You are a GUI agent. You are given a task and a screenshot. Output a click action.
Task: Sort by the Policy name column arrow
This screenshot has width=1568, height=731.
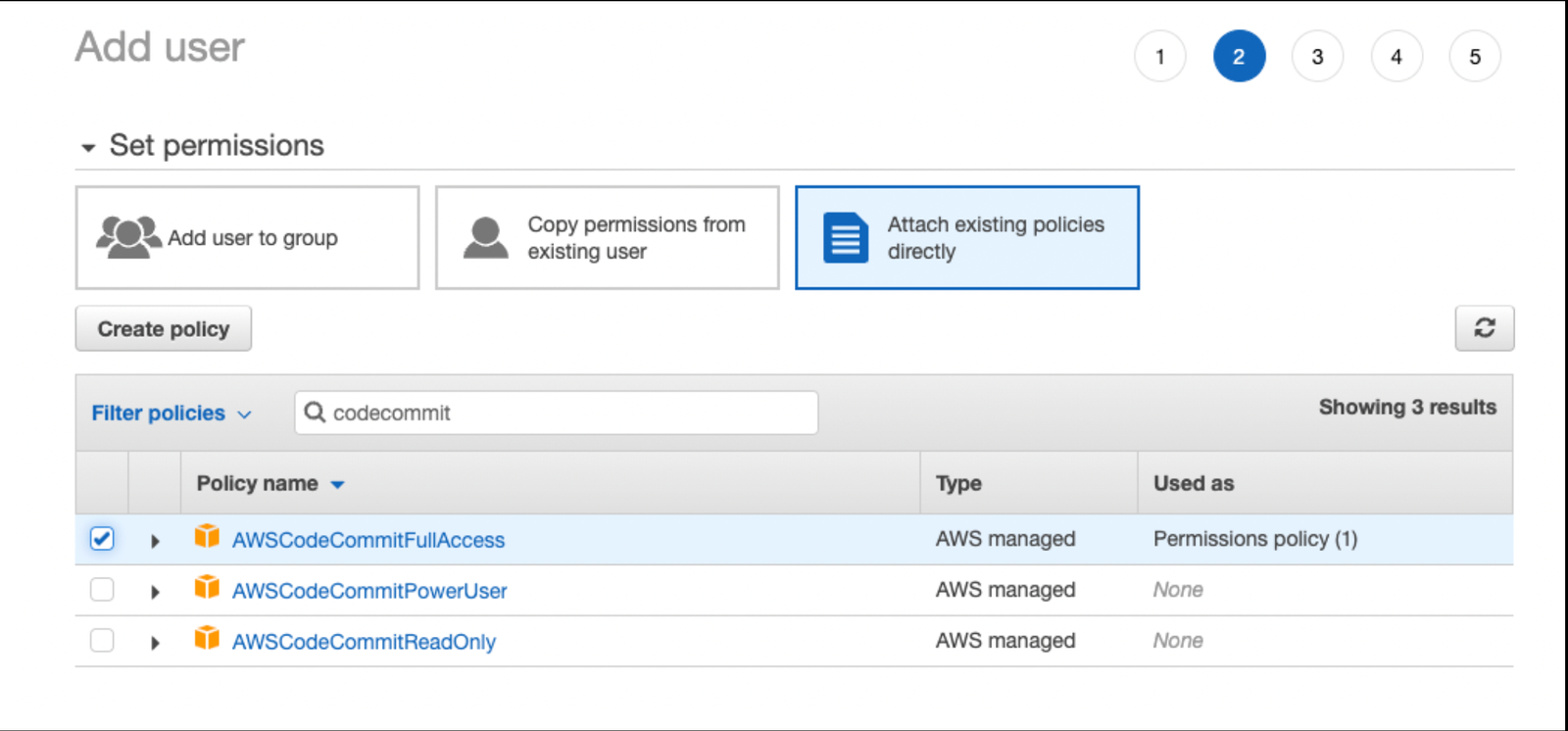pos(337,484)
